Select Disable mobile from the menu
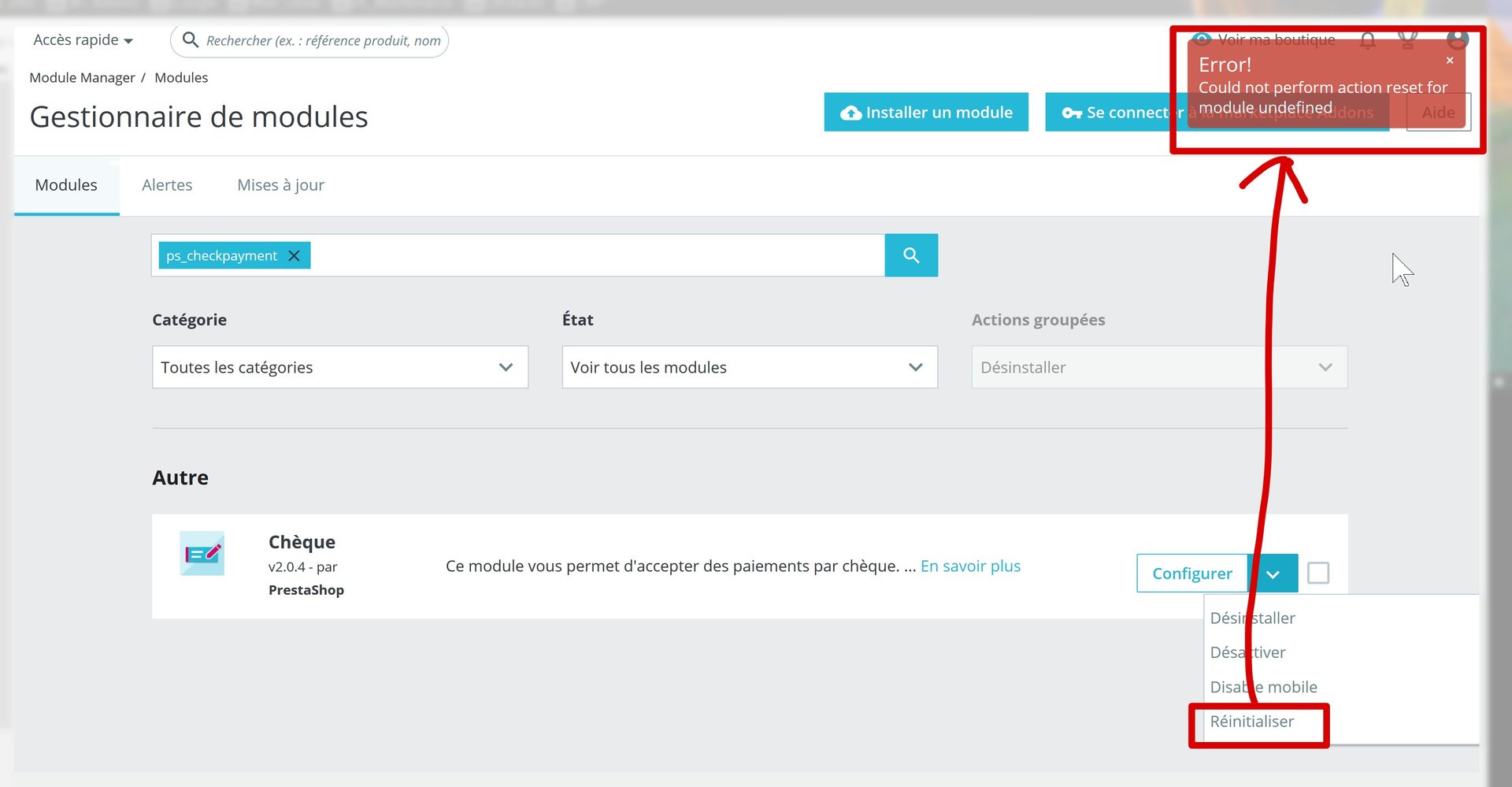 tap(1263, 687)
